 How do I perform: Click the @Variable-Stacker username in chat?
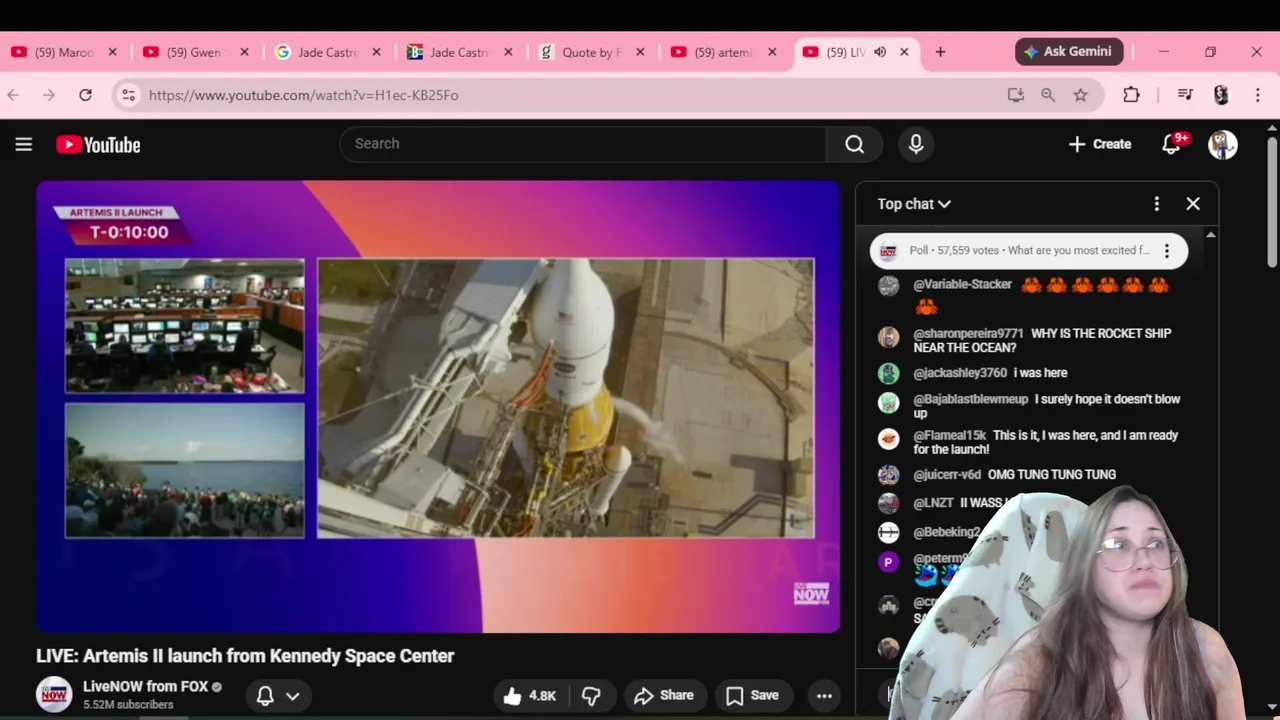point(963,285)
